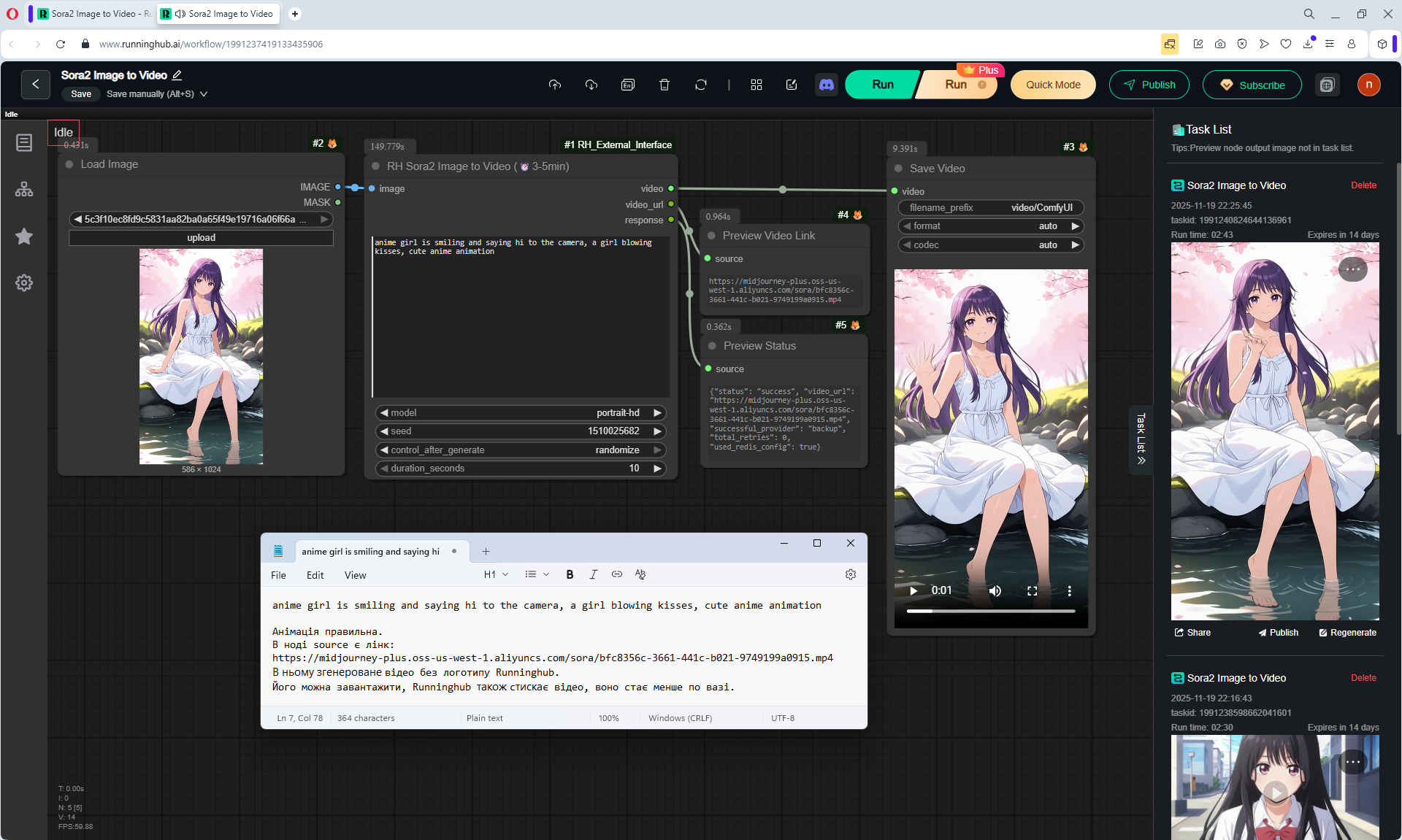Click the video progress bar
Image resolution: width=1402 pixels, height=840 pixels.
pyautogui.click(x=991, y=611)
